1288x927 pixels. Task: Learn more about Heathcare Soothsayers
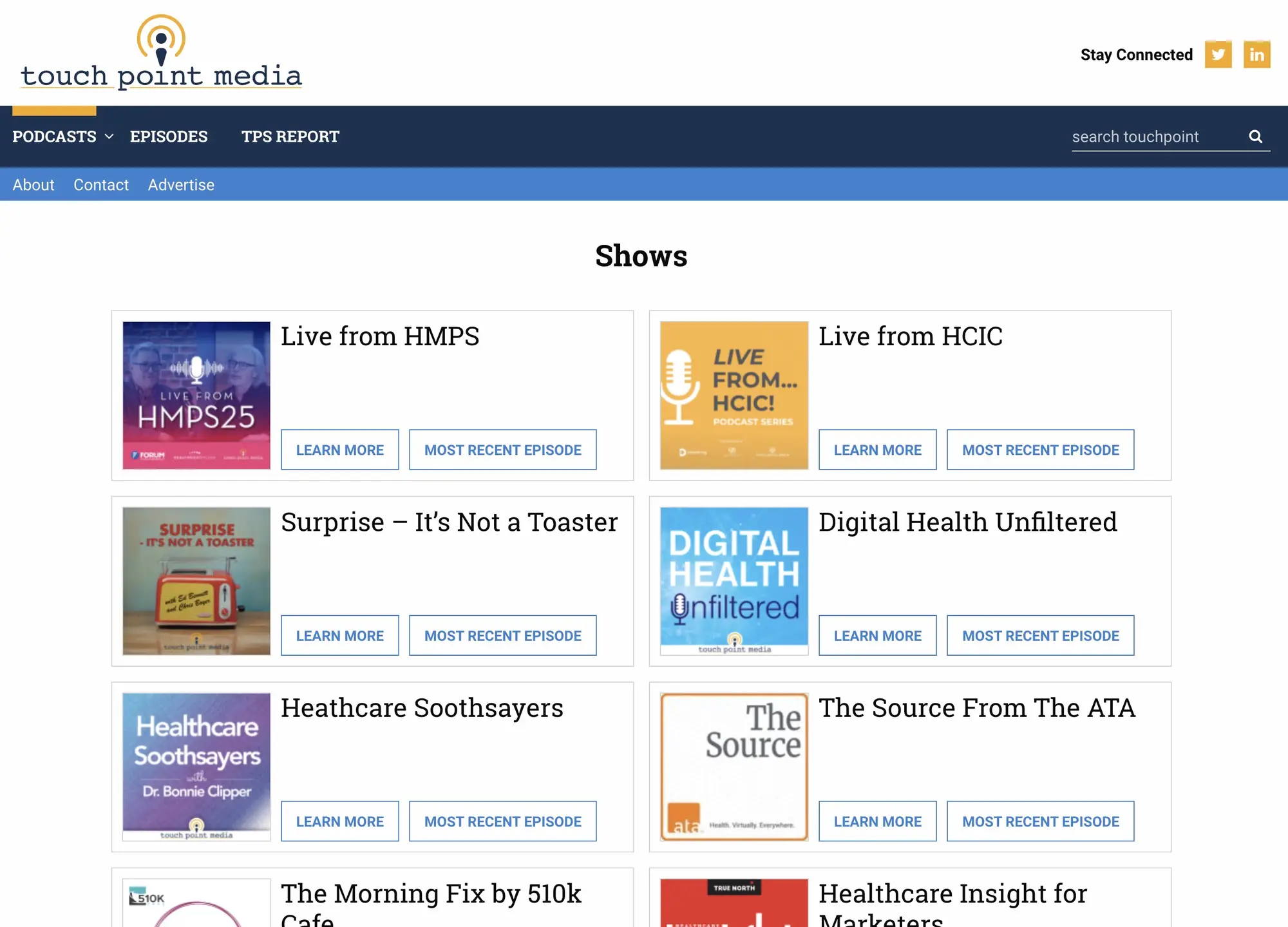pyautogui.click(x=340, y=821)
